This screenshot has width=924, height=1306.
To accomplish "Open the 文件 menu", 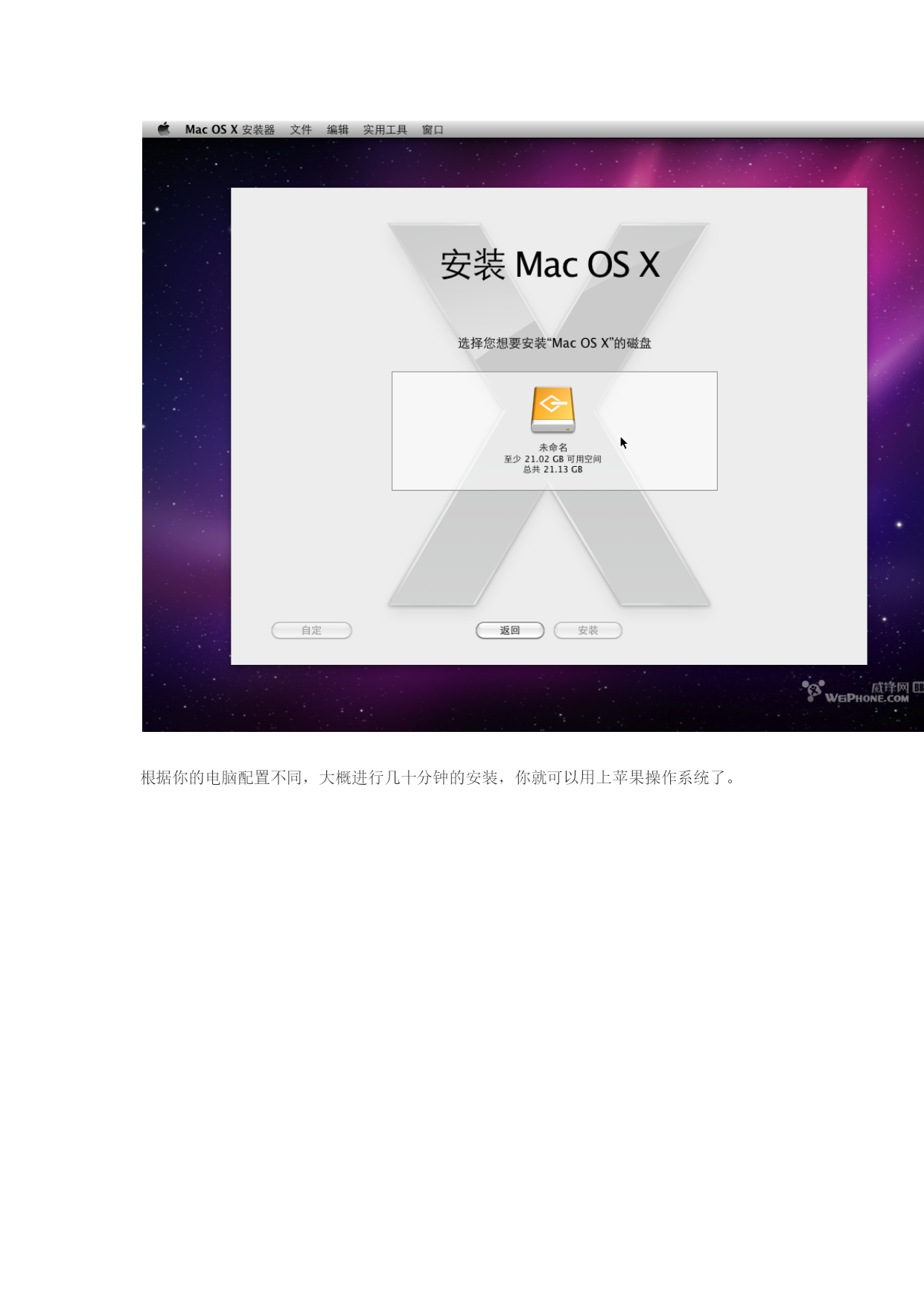I will [x=301, y=130].
